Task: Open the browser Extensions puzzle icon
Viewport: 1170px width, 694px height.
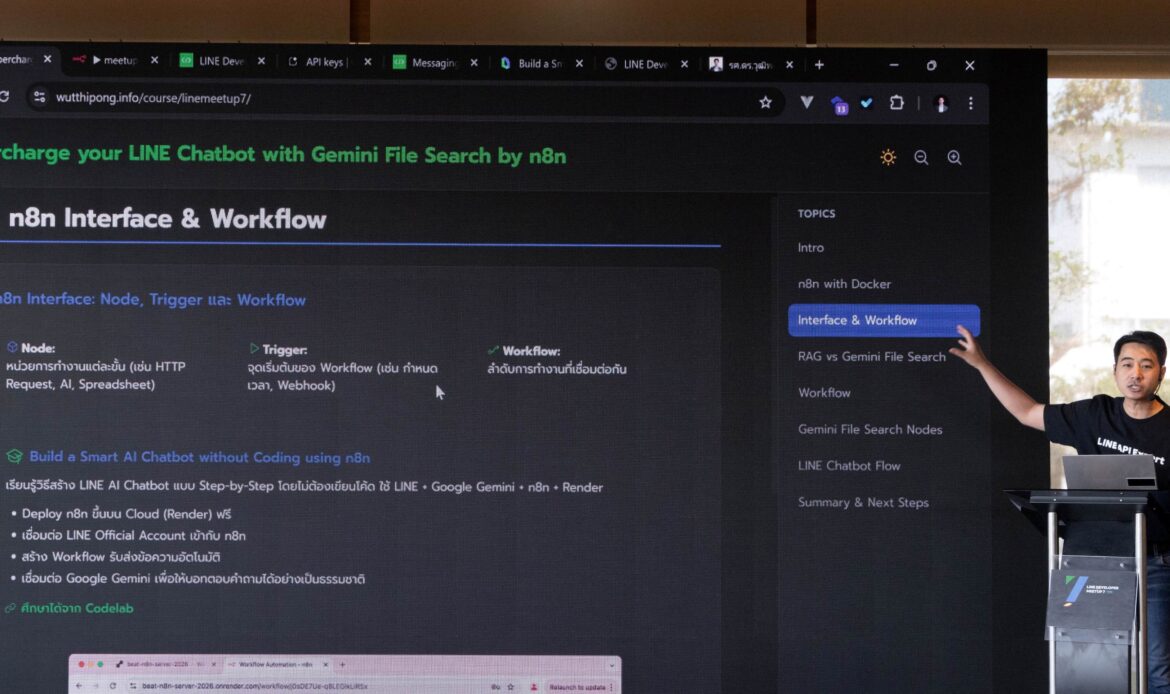Action: coord(896,102)
